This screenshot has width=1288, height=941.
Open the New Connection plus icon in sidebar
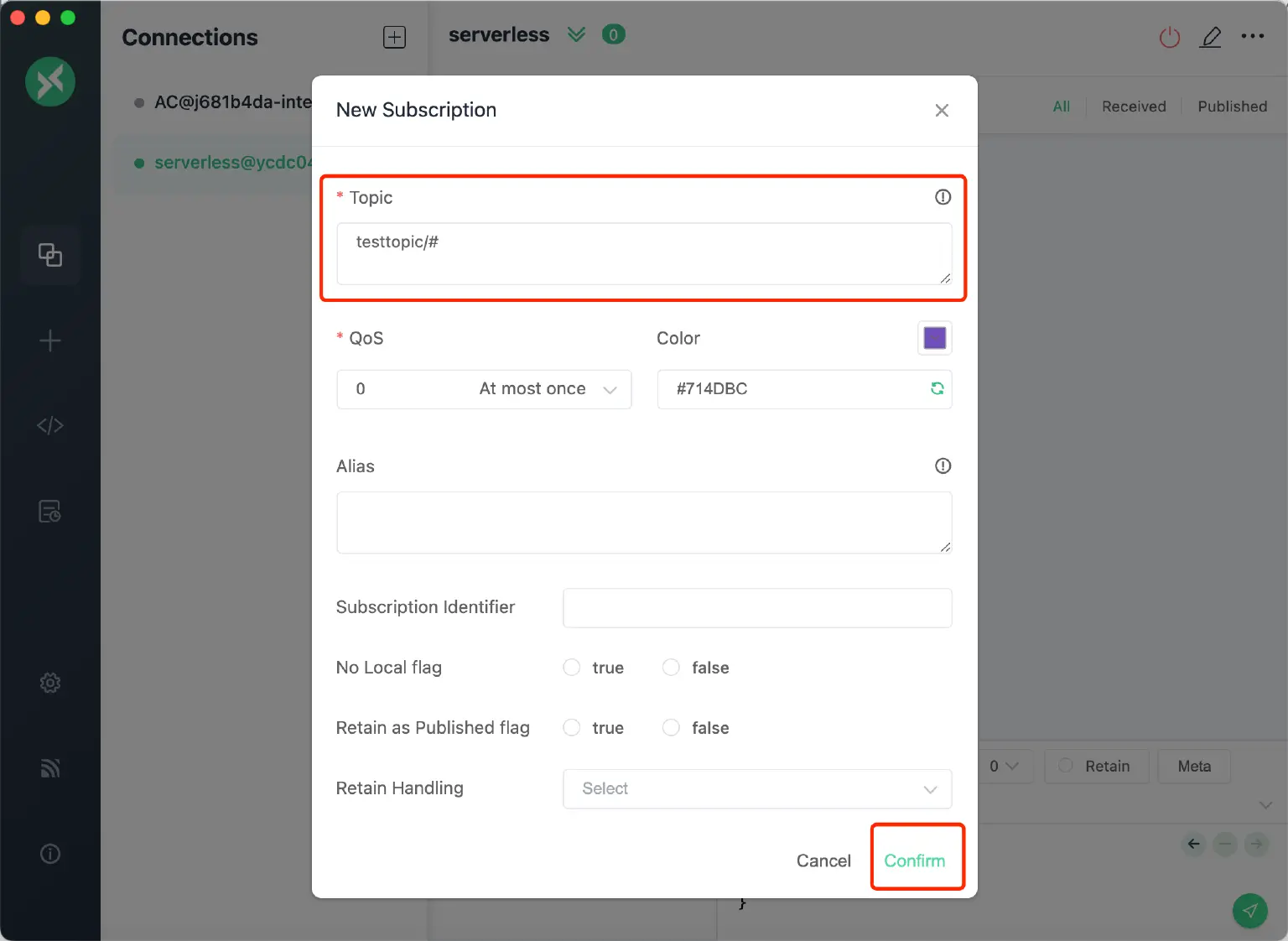50,341
